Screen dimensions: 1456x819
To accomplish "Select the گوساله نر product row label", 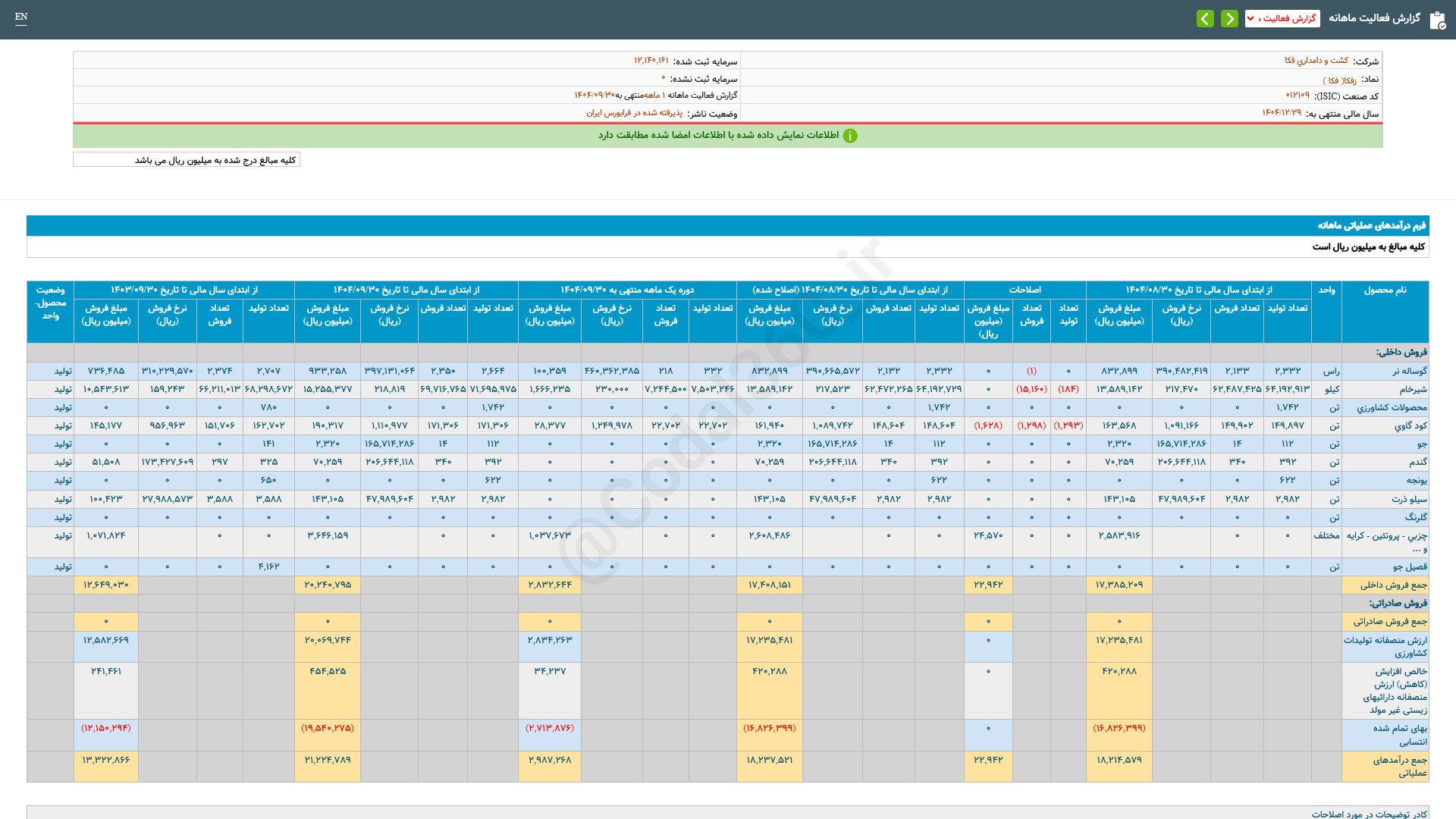I will tap(1409, 371).
